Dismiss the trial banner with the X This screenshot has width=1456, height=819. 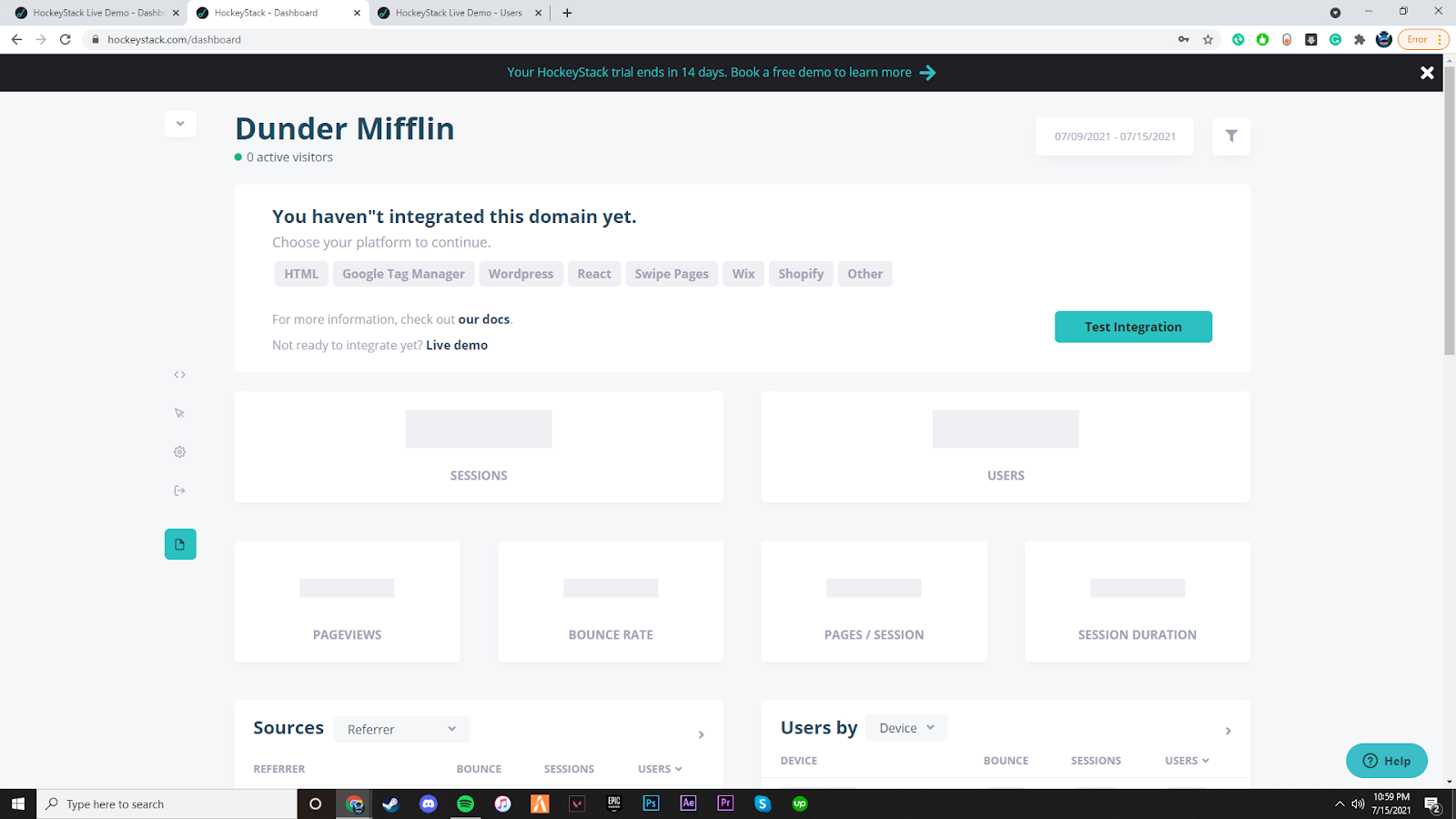(x=1427, y=73)
